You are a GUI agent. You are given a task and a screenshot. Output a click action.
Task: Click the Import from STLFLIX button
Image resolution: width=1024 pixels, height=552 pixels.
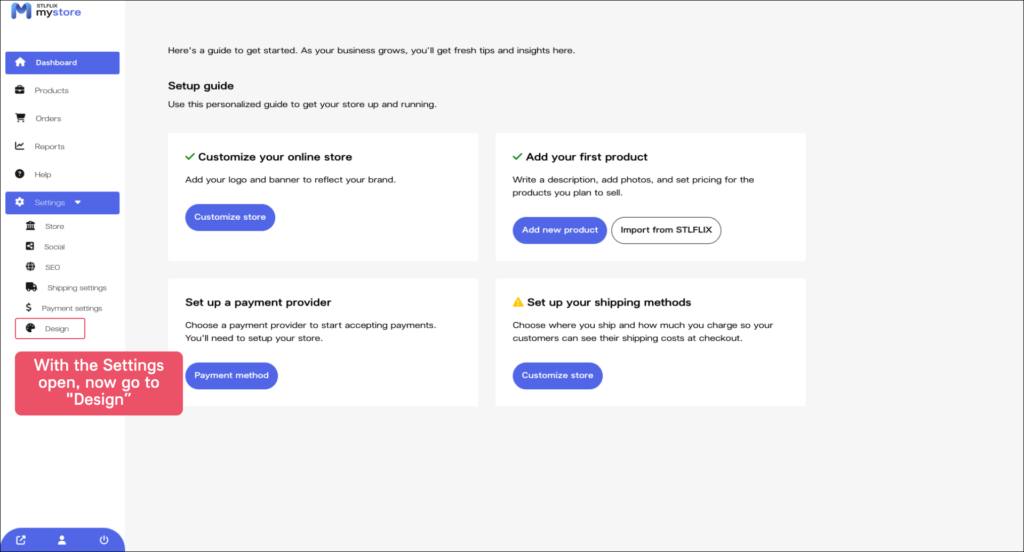pyautogui.click(x=666, y=230)
